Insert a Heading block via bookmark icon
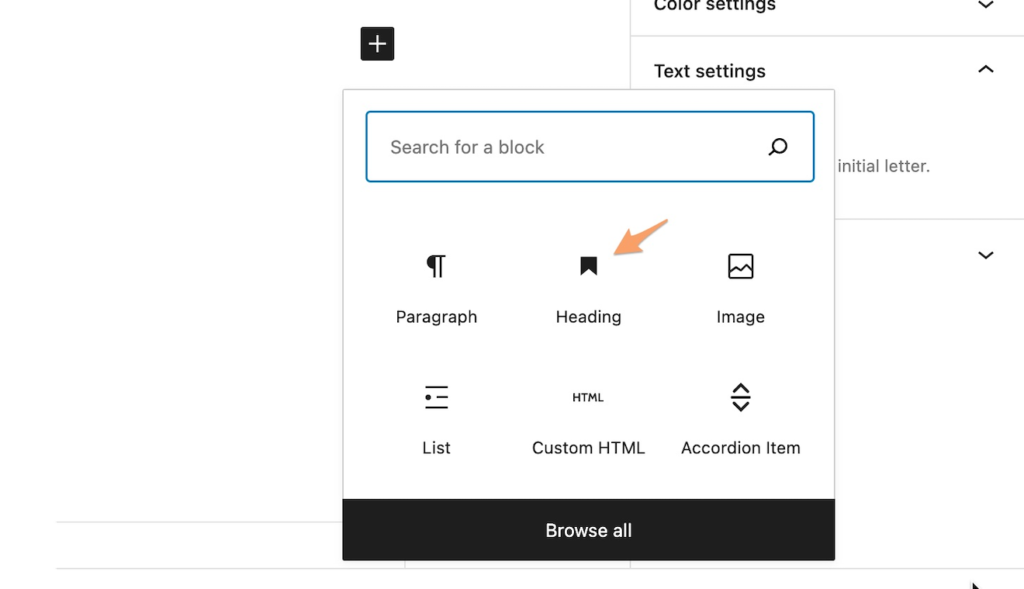 point(588,266)
